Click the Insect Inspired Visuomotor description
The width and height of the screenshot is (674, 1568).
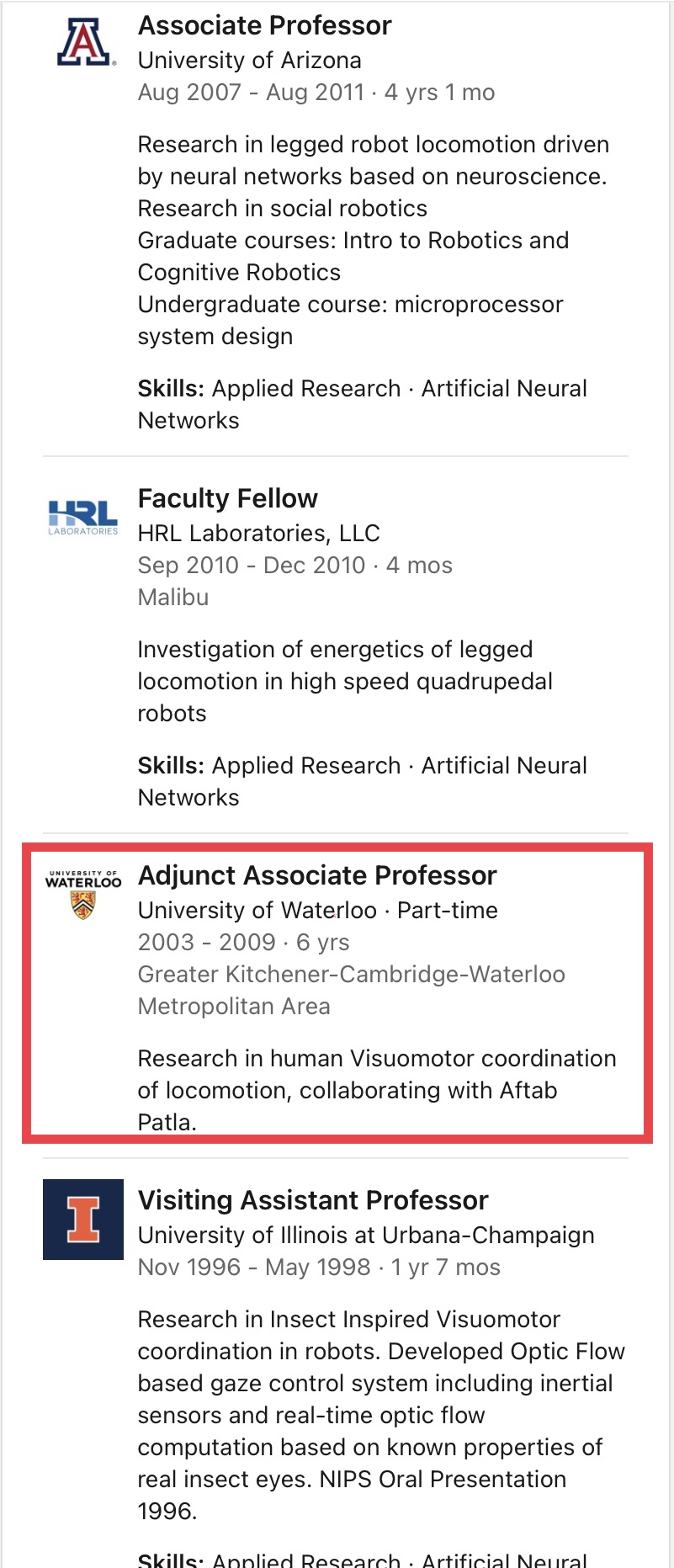click(380, 1414)
